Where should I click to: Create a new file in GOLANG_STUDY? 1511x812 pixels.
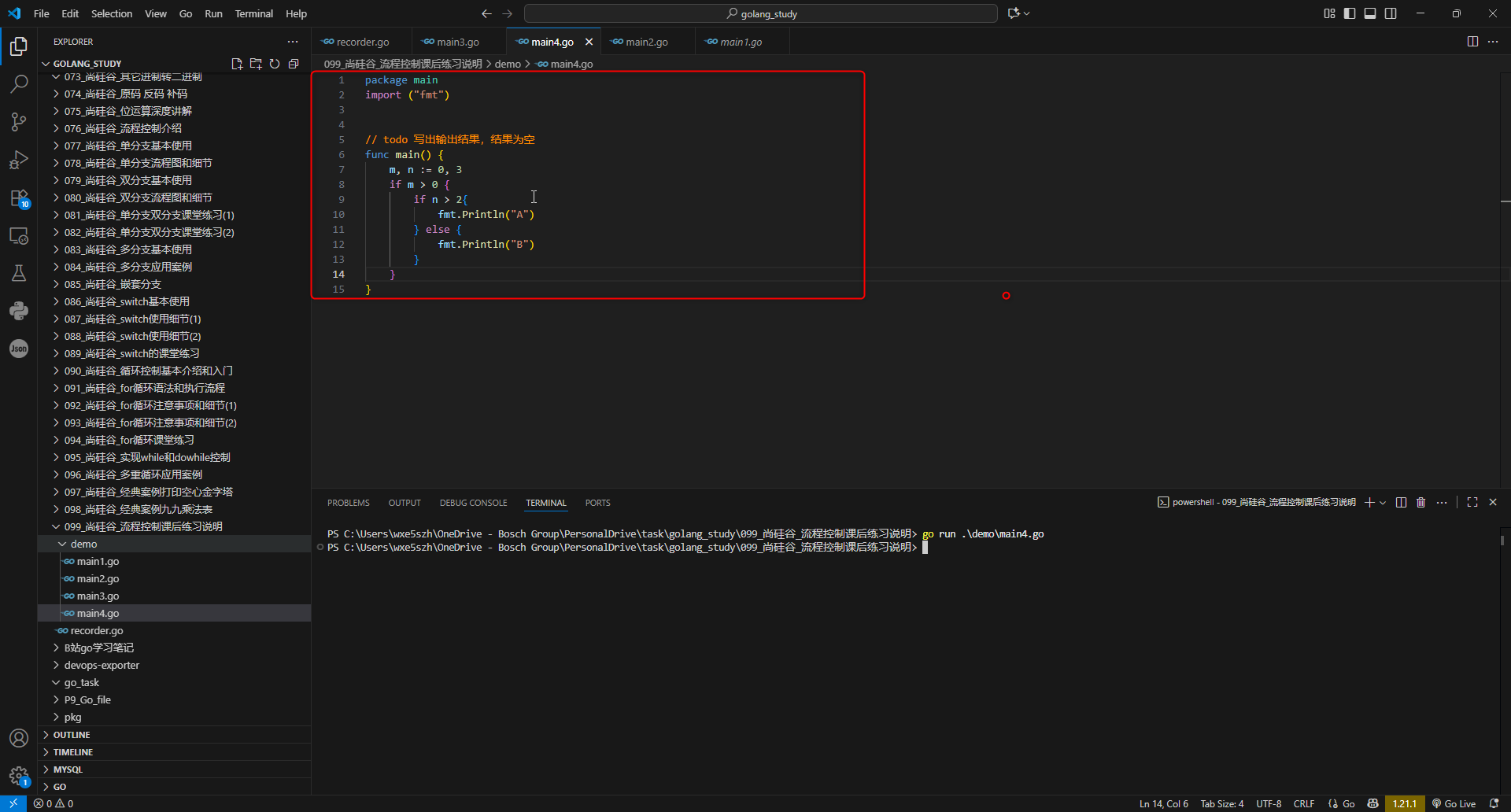(x=237, y=64)
